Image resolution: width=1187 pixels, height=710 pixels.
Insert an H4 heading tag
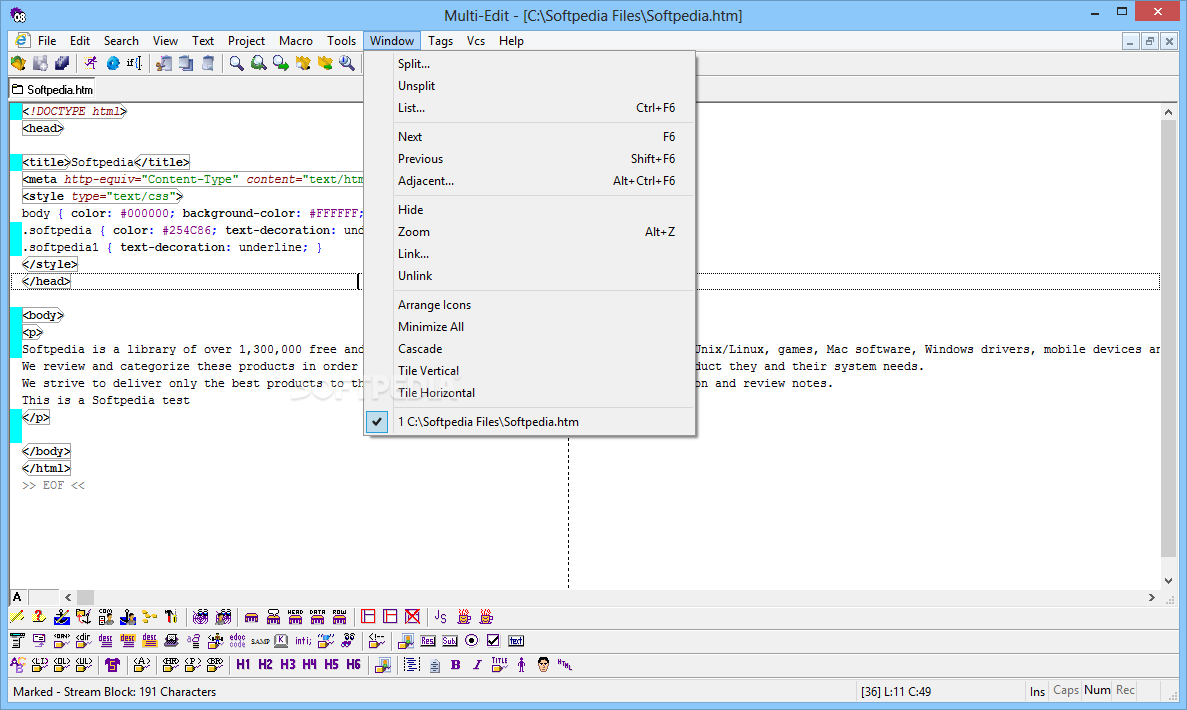tap(310, 665)
